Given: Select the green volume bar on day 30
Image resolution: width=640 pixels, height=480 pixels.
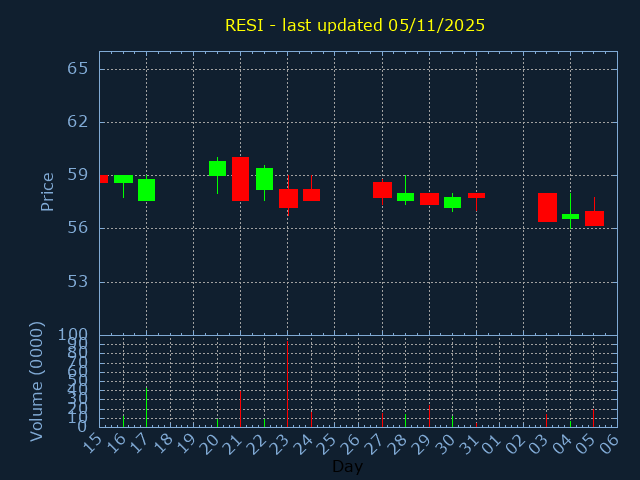Looking at the screenshot, I should click(x=452, y=421).
